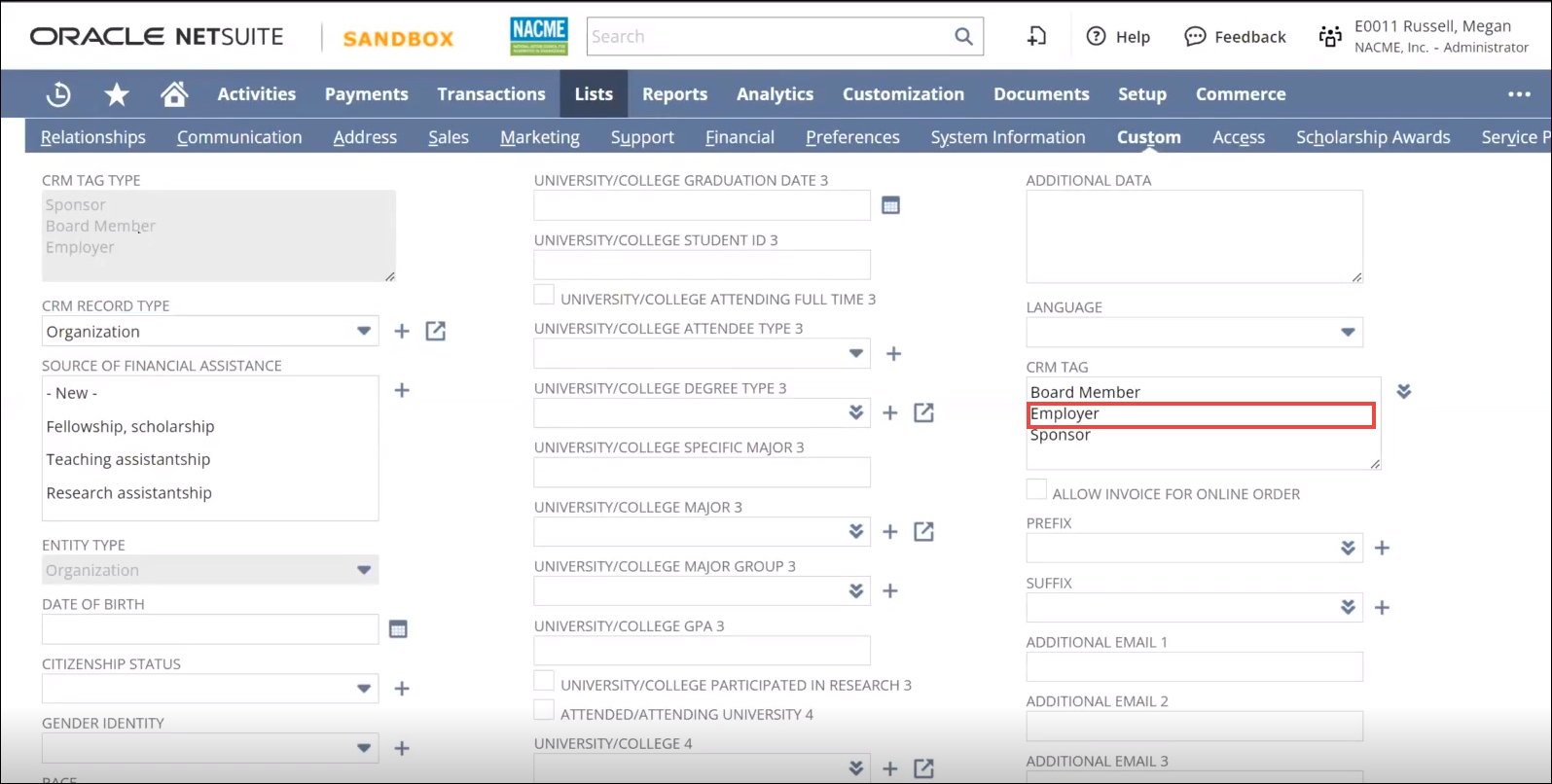Open calendar picker for Graduation Date 3
Viewport: 1552px width, 784px height.
pyautogui.click(x=890, y=205)
